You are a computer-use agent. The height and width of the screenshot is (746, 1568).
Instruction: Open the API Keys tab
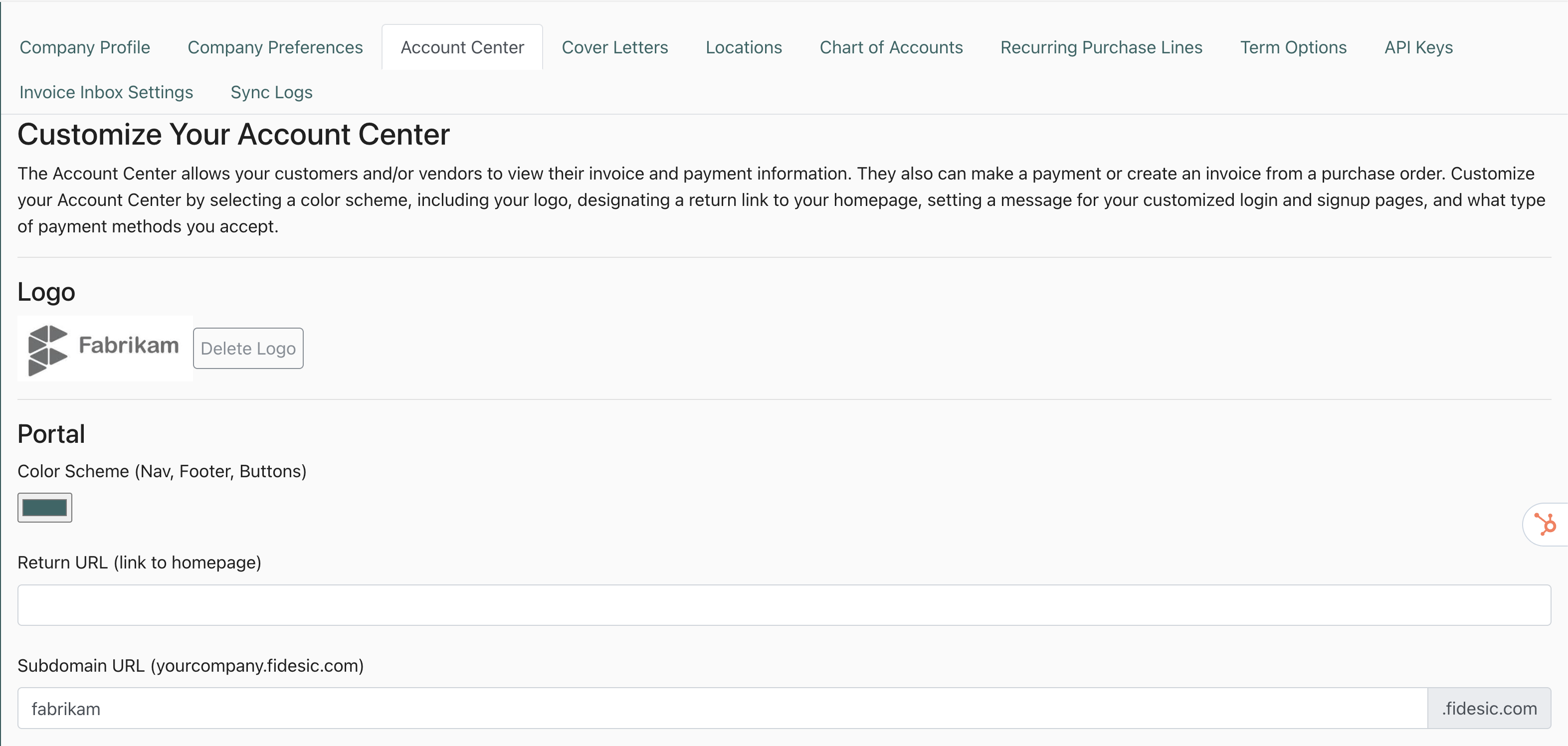[1418, 47]
